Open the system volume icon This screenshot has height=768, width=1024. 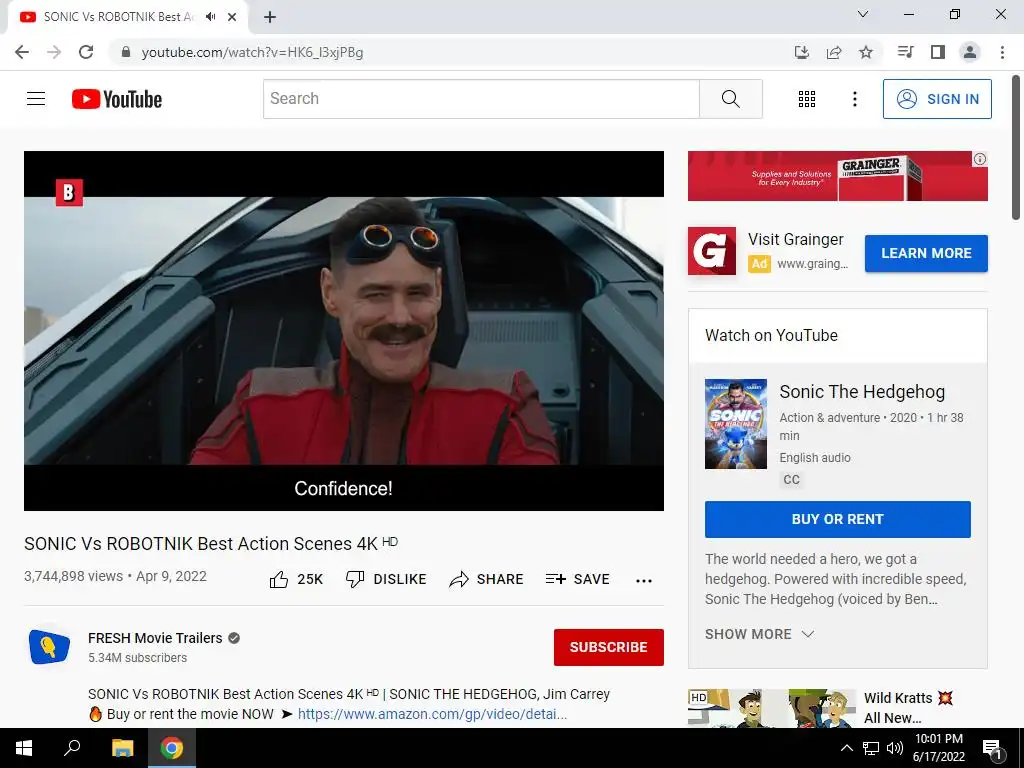tap(895, 748)
